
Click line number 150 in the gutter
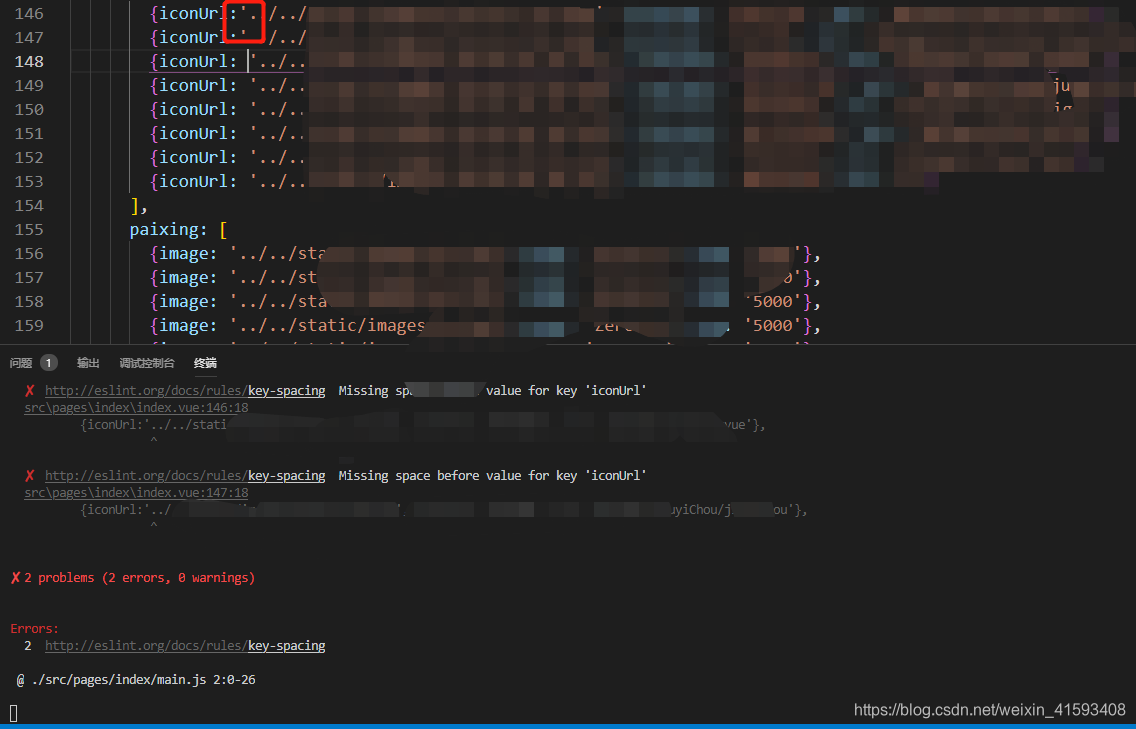[29, 109]
